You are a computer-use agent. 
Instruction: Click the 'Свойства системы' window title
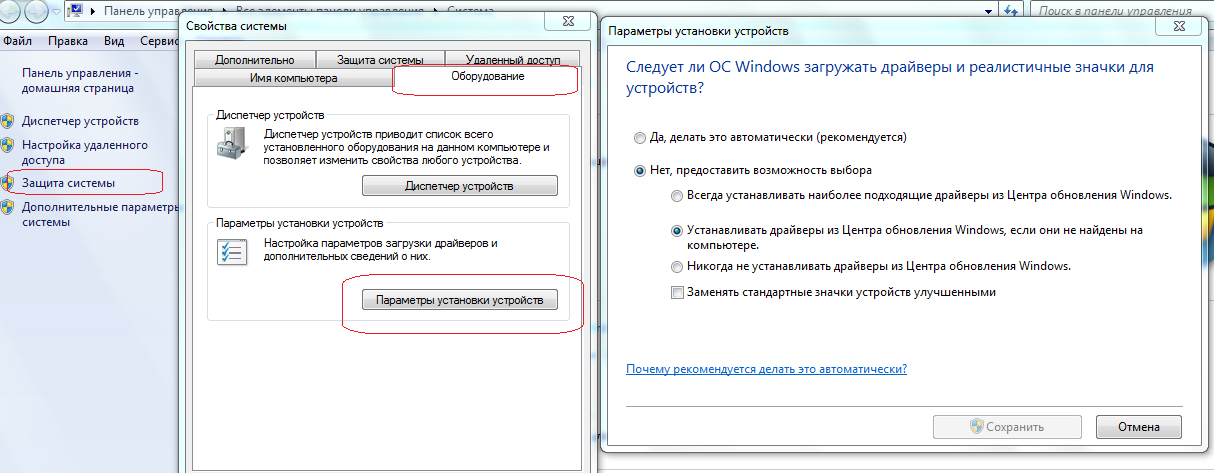pos(237,24)
